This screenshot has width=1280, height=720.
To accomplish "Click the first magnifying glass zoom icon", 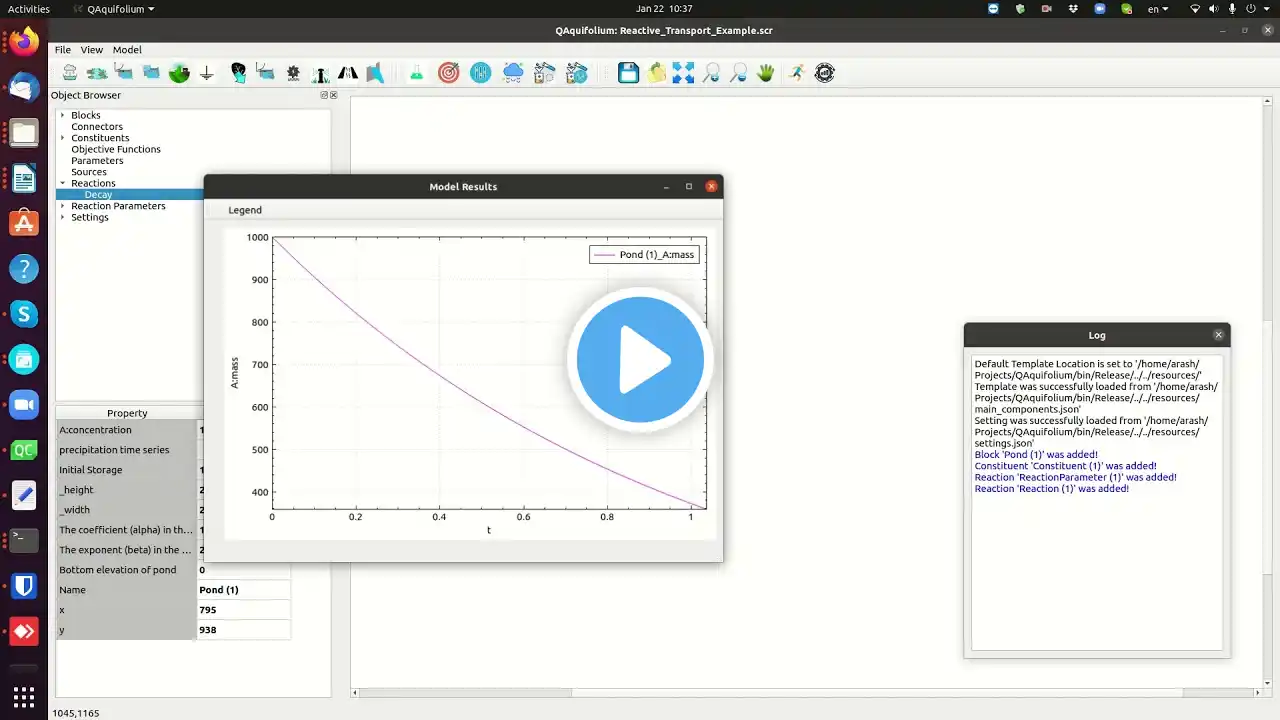I will click(x=711, y=72).
